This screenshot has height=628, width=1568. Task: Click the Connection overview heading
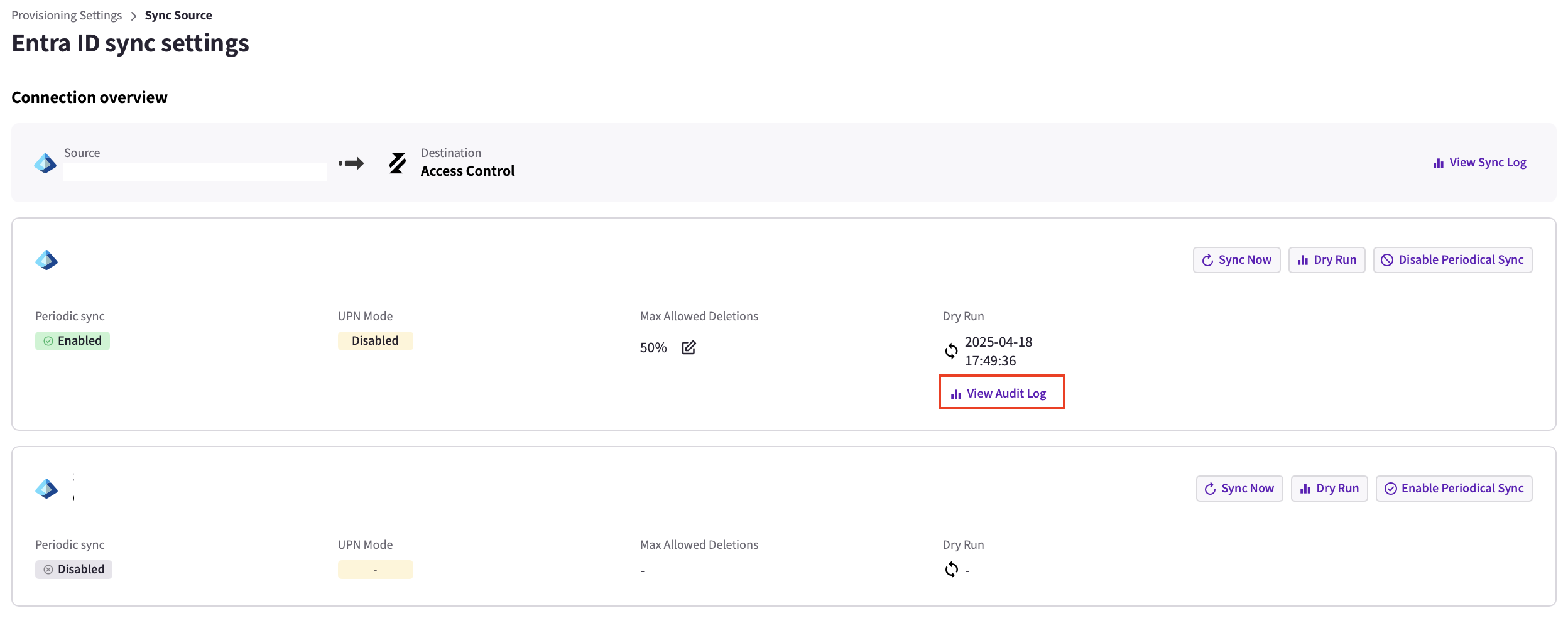click(89, 97)
